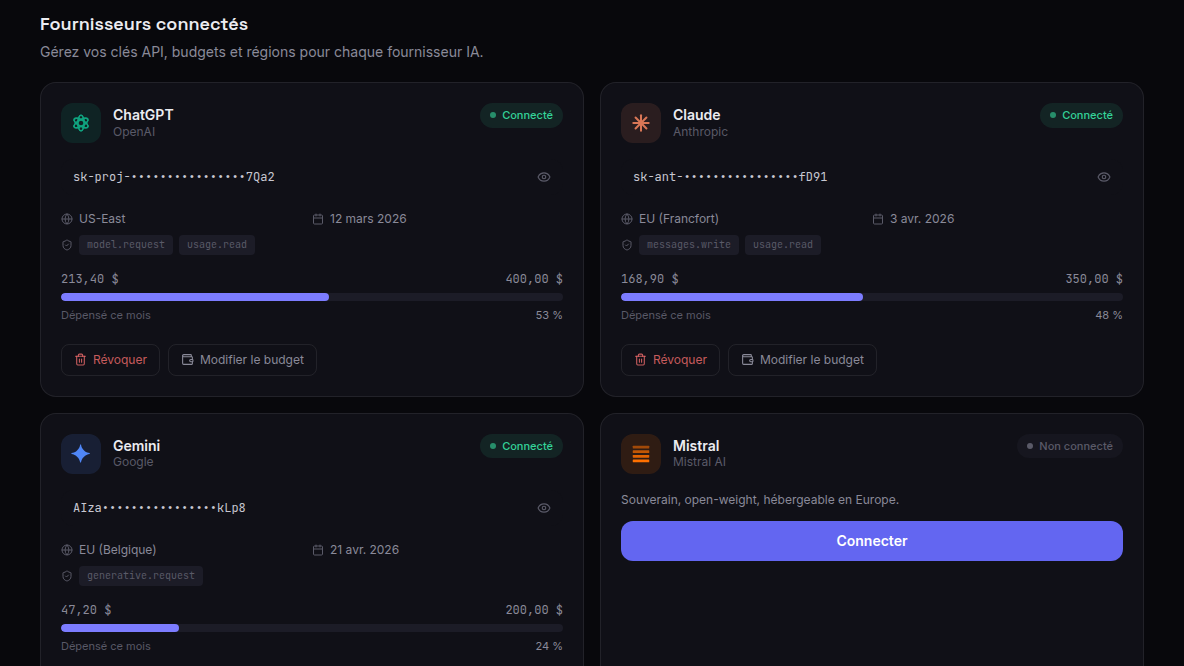Open Modifier le budget for ChatGPT
This screenshot has height=666, width=1184.
pyautogui.click(x=242, y=359)
